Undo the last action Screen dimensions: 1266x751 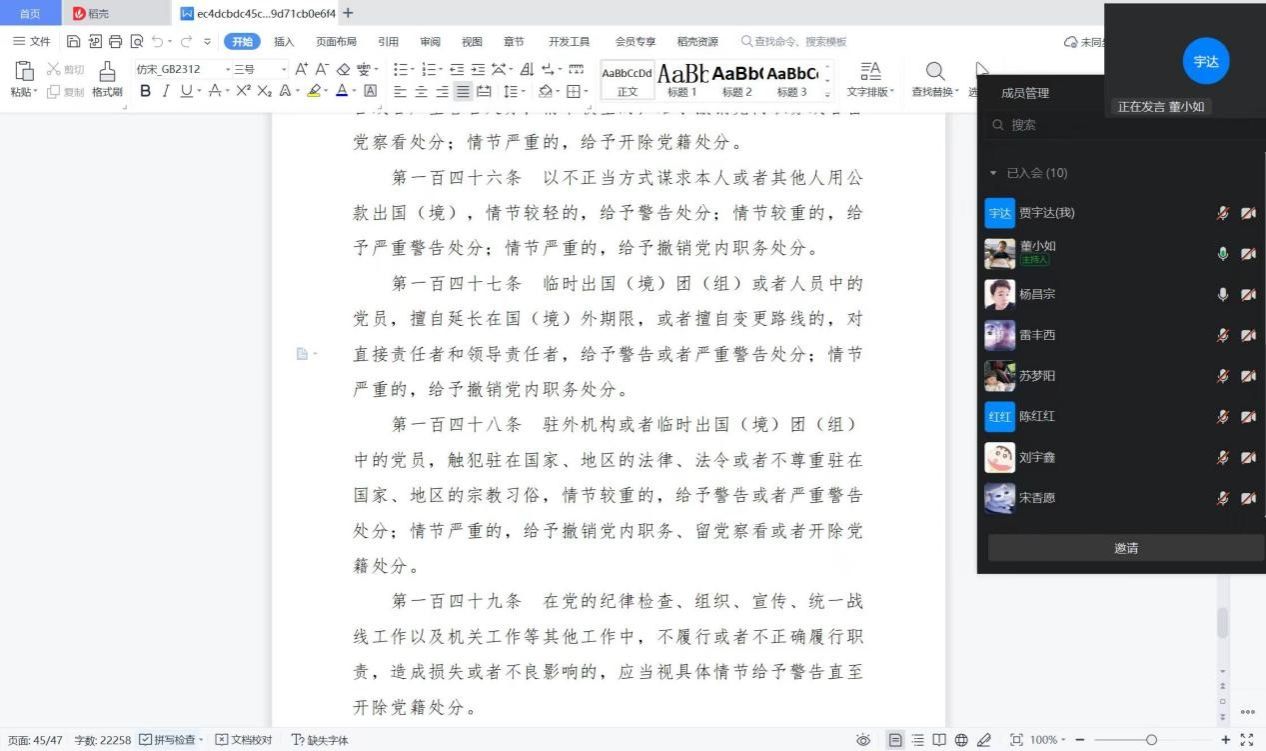[x=157, y=41]
